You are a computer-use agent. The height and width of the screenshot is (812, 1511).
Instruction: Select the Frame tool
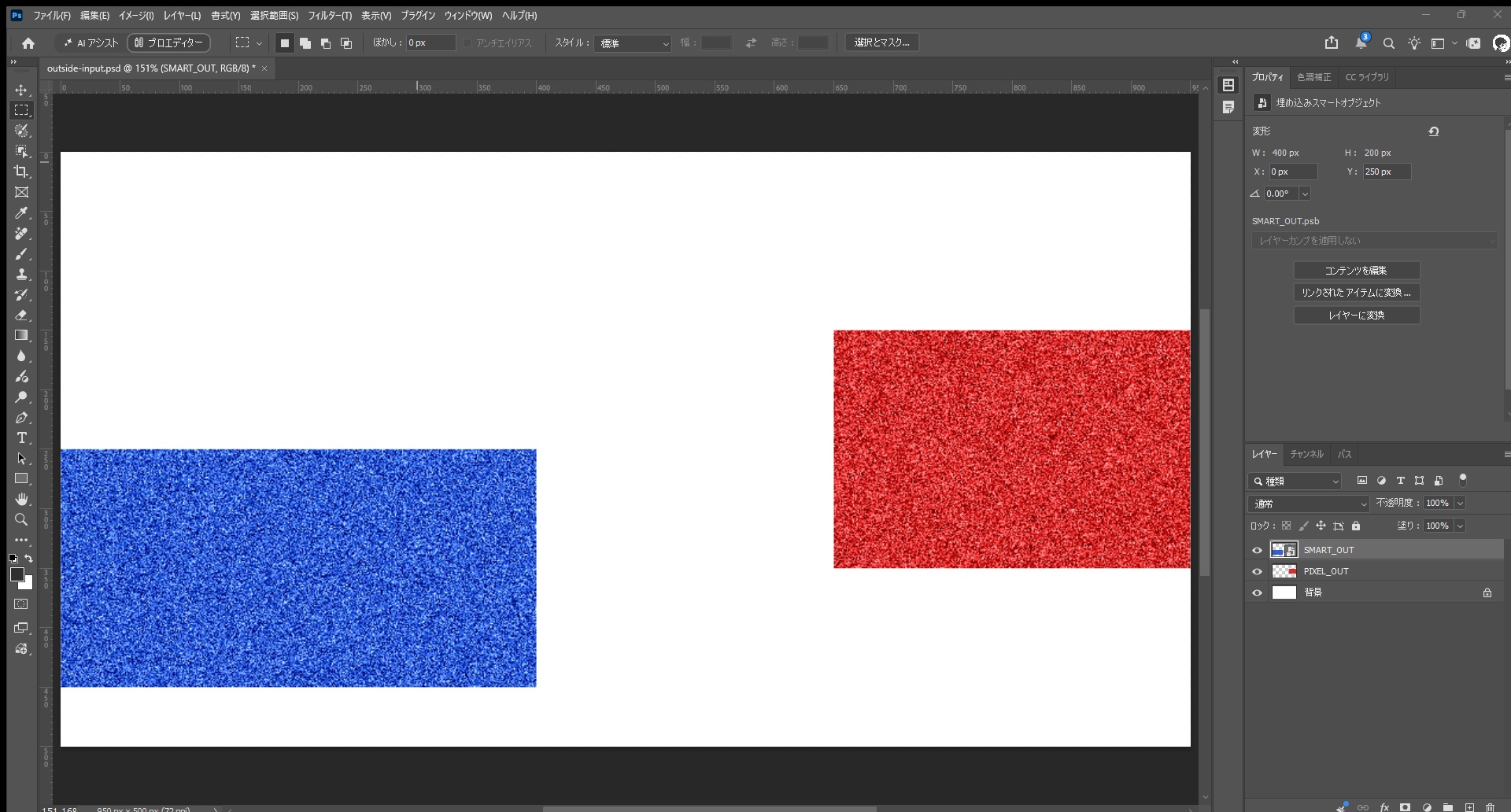click(21, 192)
